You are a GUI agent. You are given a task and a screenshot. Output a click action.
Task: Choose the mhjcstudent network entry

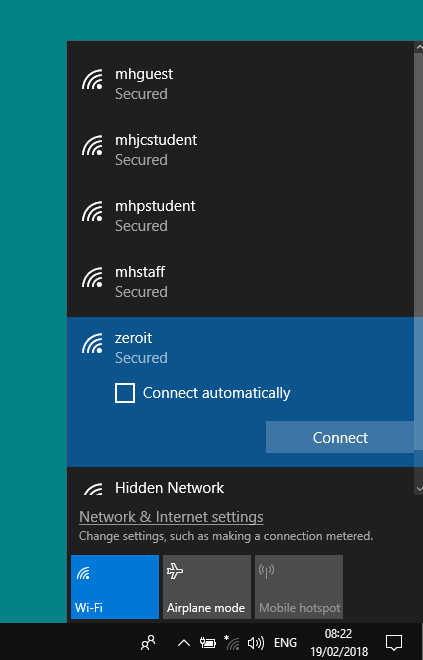(x=240, y=150)
